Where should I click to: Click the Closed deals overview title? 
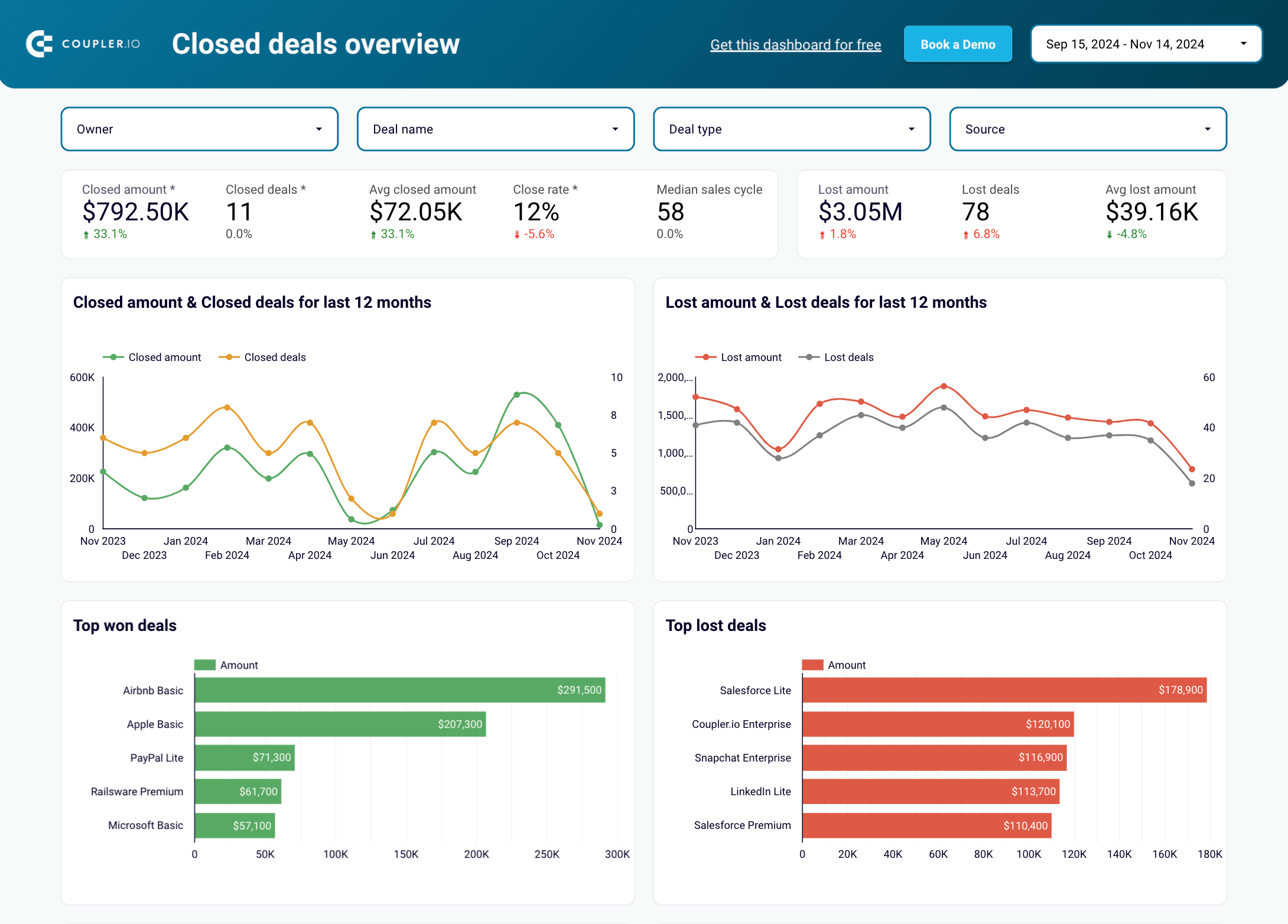[x=316, y=44]
